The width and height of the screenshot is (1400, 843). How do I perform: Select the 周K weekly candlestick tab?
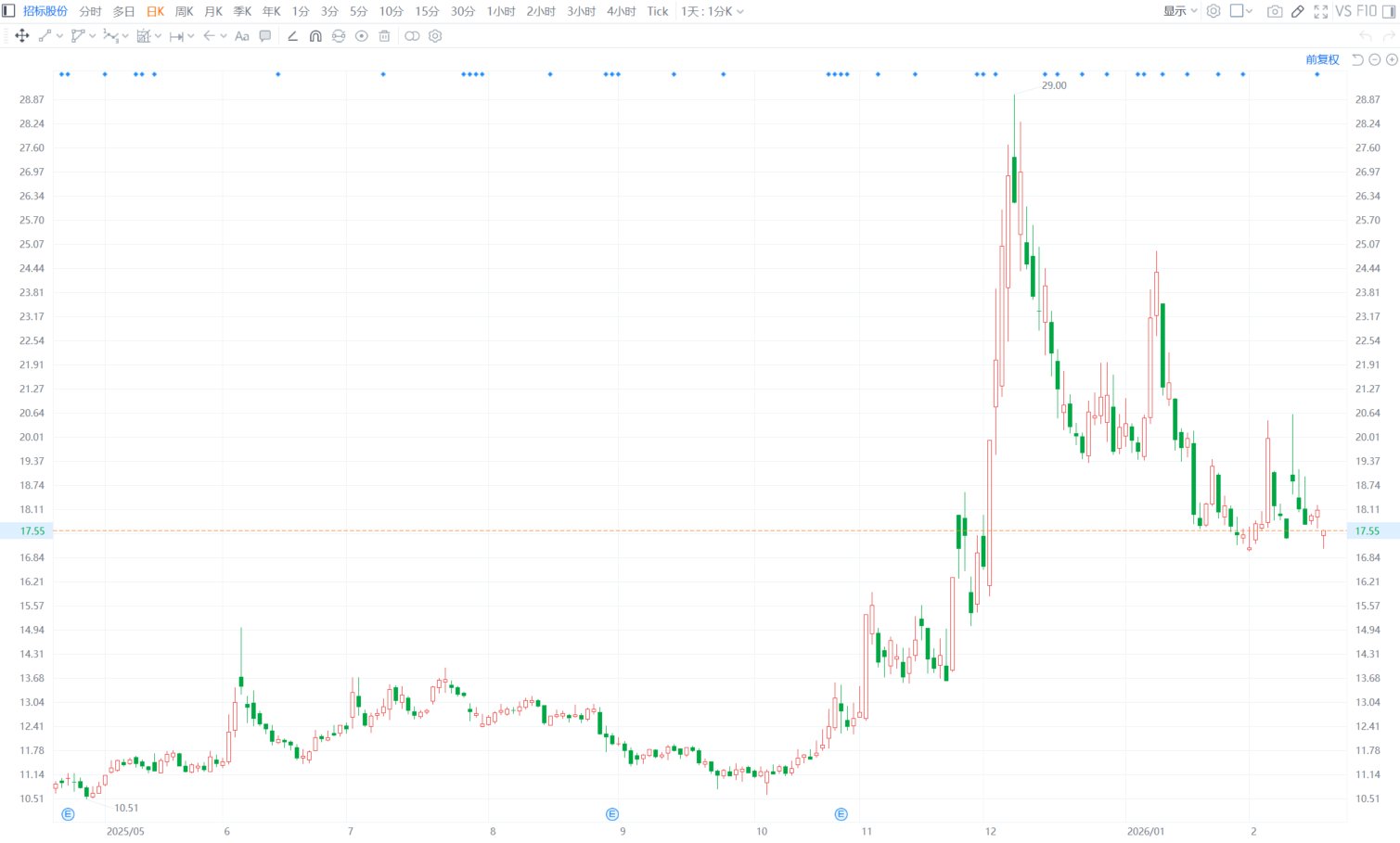(x=185, y=11)
